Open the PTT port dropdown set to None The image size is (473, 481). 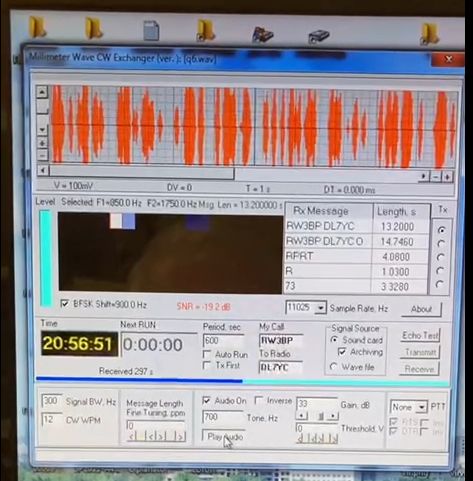tap(422, 407)
